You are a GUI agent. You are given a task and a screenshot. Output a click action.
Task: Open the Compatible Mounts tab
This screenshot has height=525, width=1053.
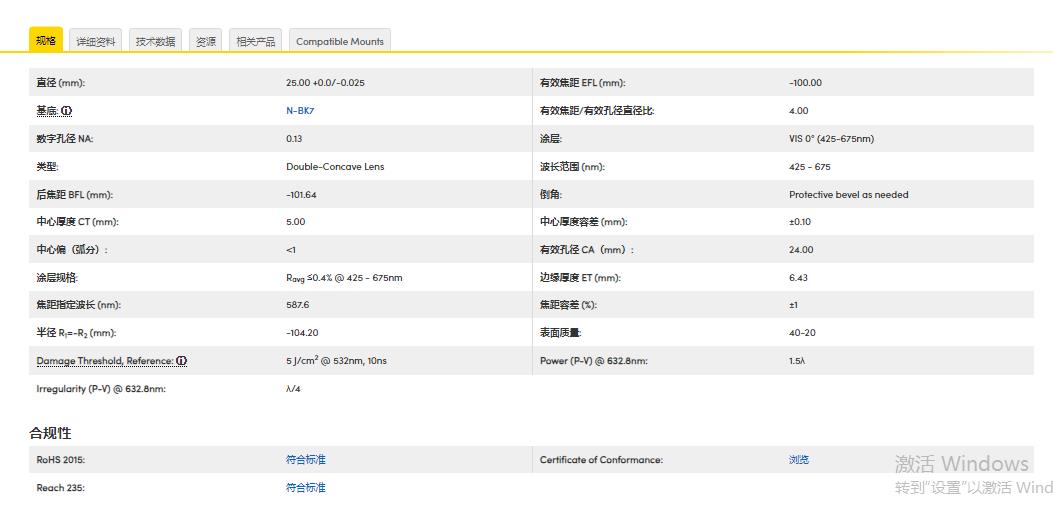pyautogui.click(x=339, y=41)
